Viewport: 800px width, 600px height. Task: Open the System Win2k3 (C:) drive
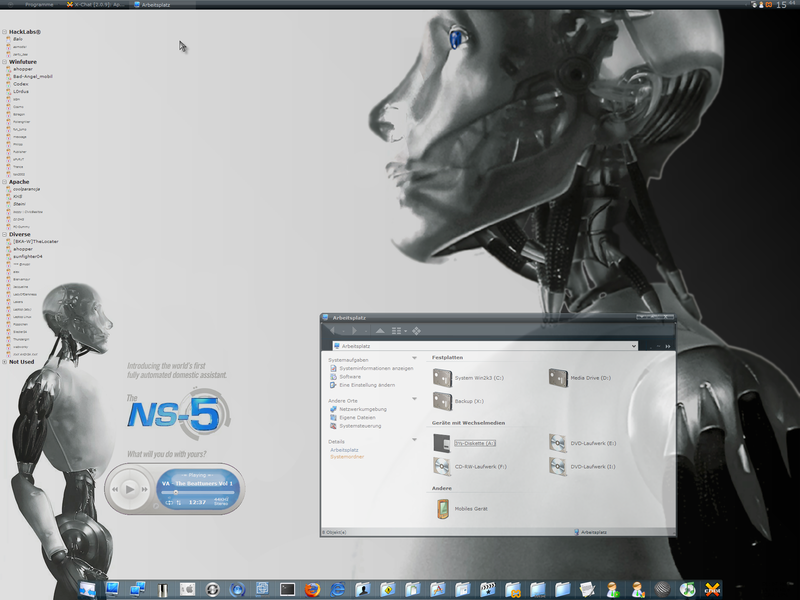(x=443, y=377)
